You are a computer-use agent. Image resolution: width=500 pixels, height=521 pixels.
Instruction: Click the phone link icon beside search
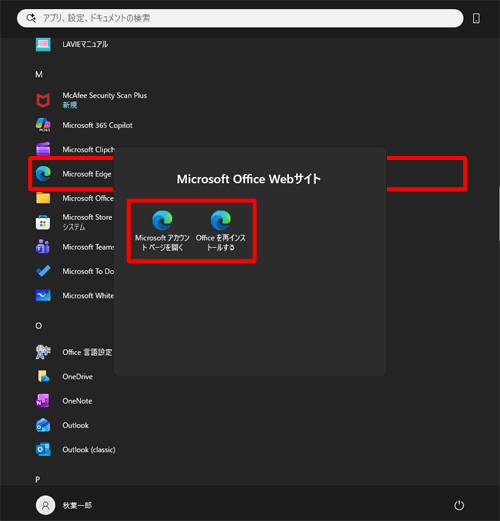pos(476,18)
